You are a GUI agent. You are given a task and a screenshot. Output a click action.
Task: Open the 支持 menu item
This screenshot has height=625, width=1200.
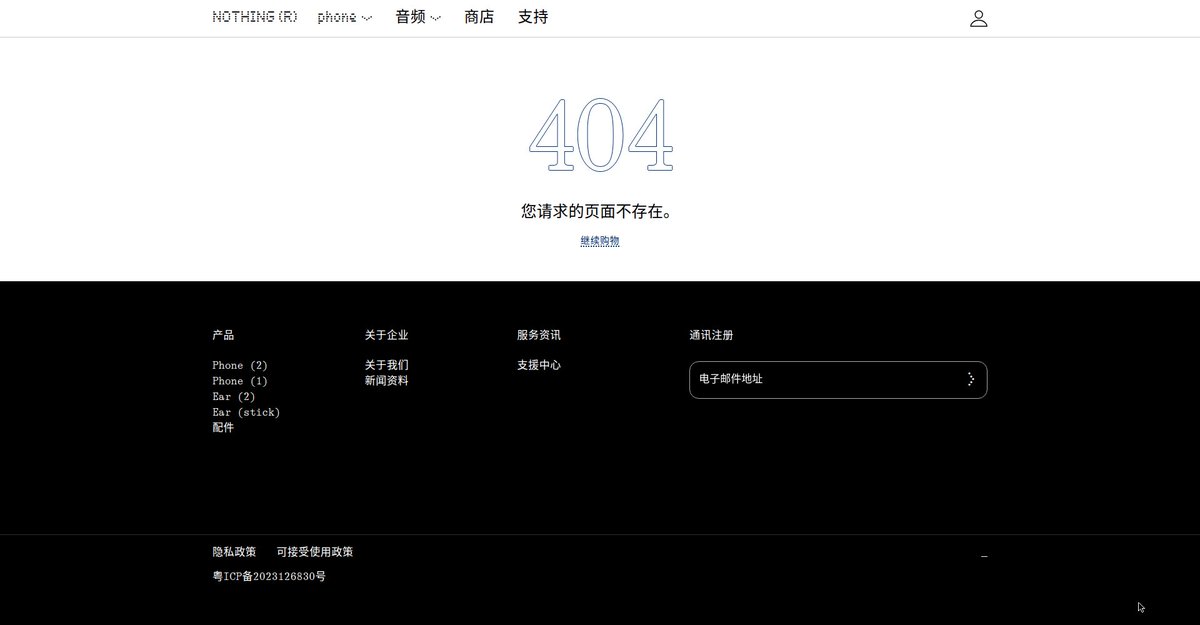tap(533, 17)
